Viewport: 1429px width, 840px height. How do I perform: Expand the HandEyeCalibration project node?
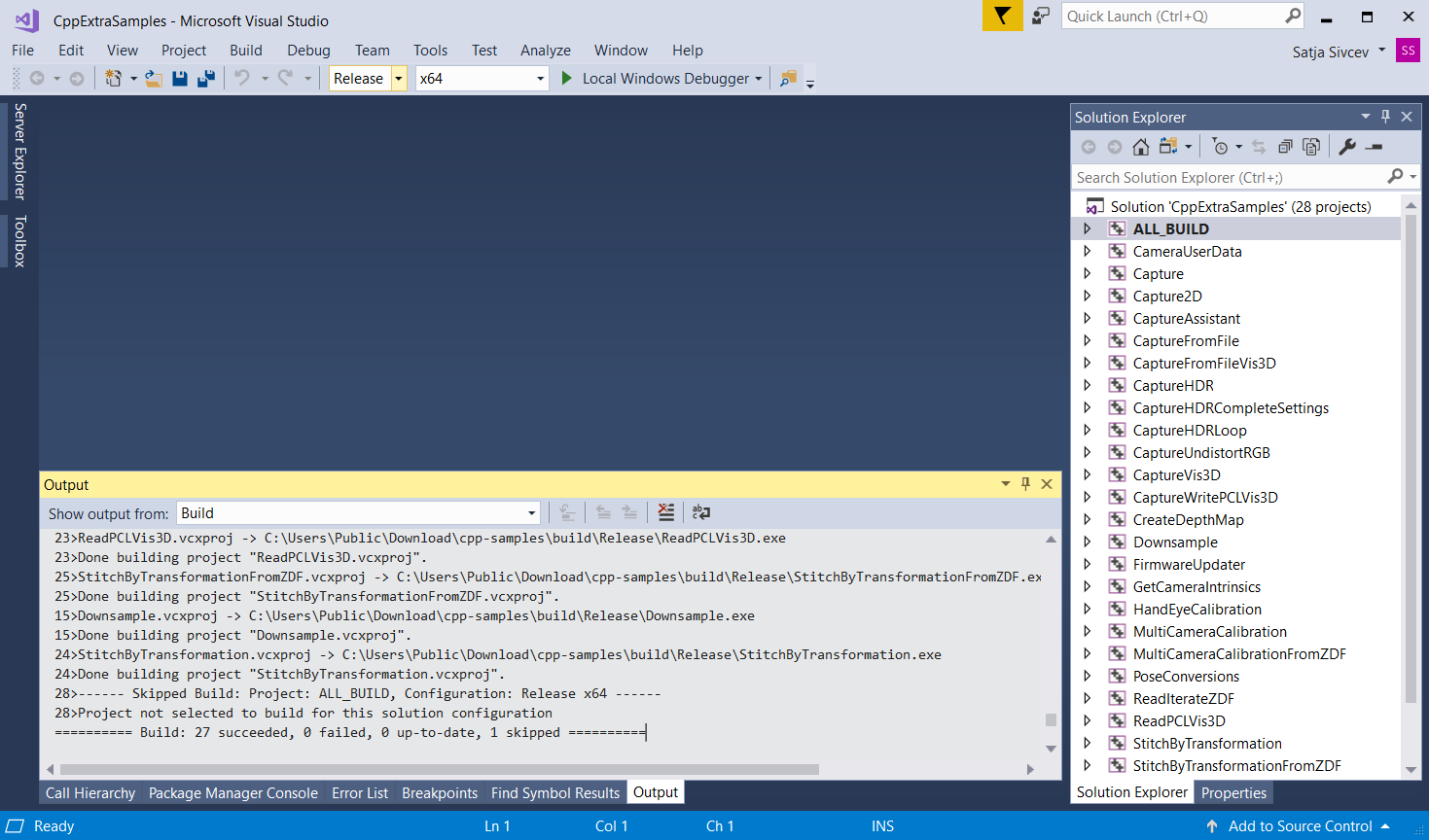[x=1088, y=609]
